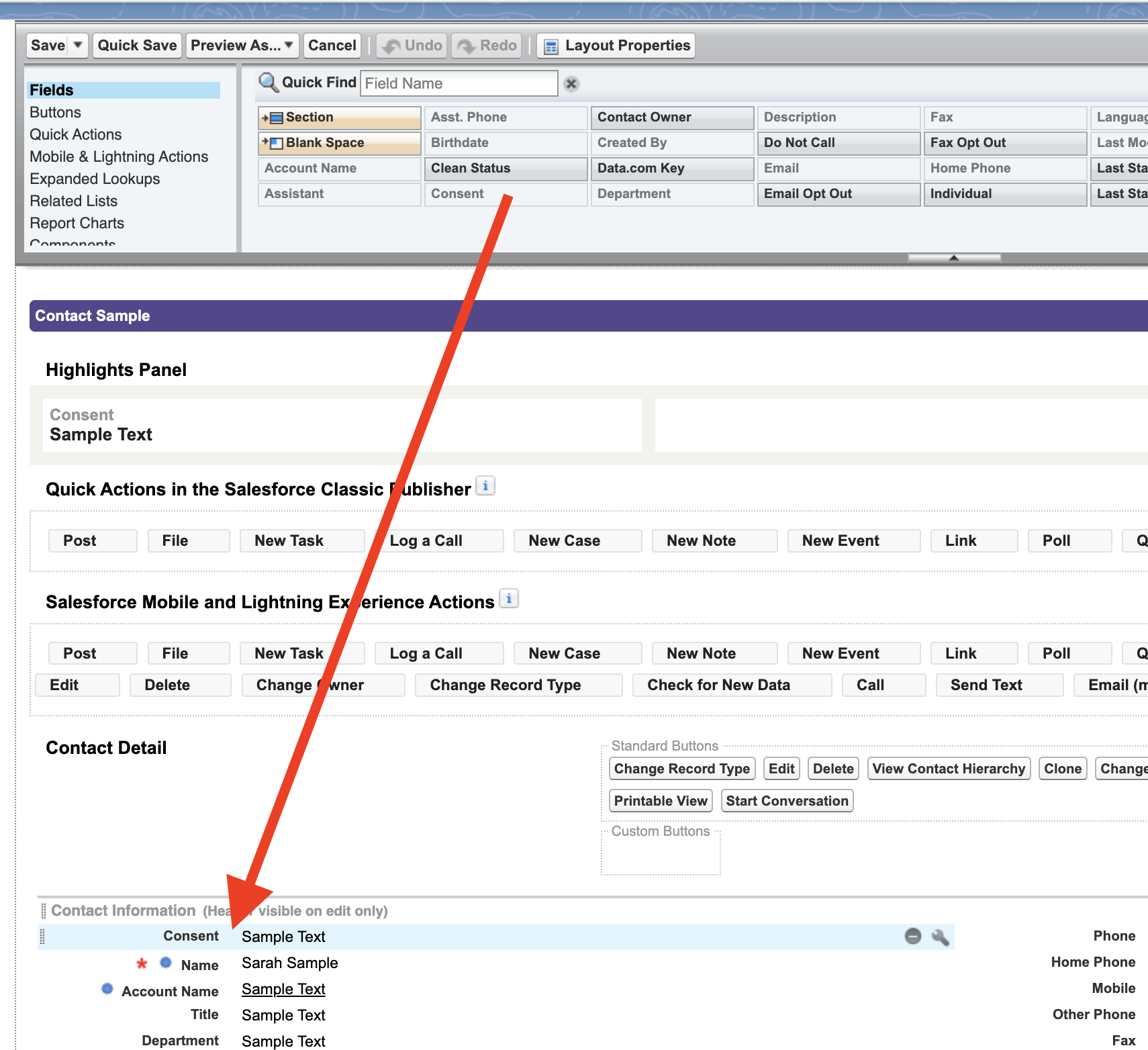
Task: Select Expanded Lookups category
Action: tap(95, 179)
